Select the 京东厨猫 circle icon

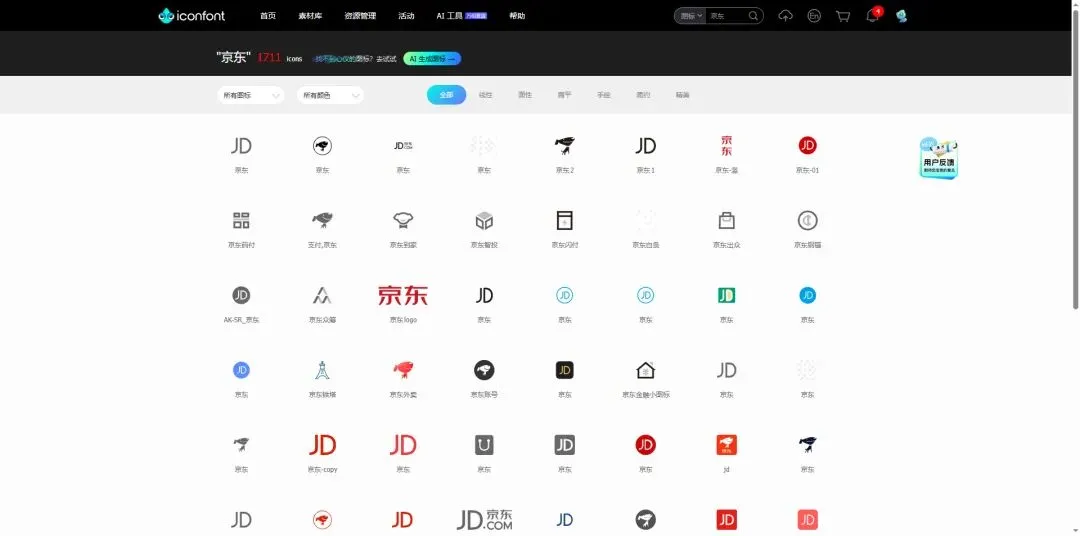[807, 220]
